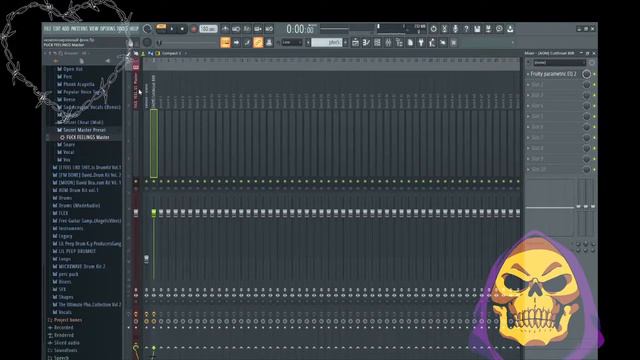Image resolution: width=640 pixels, height=360 pixels.
Task: Open the OPTIONS menu
Action: coord(108,29)
